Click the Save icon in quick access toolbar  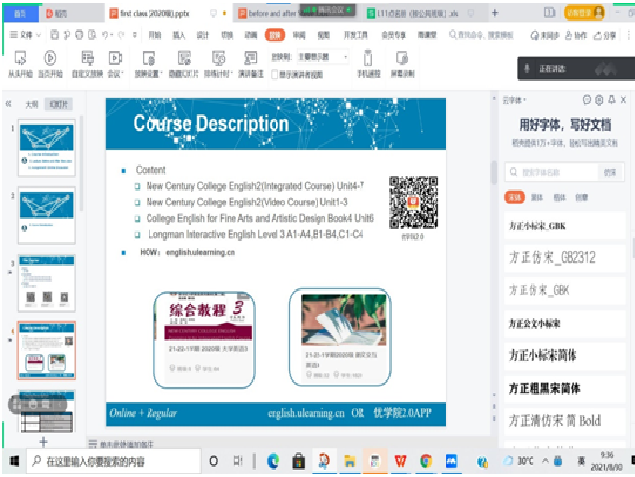point(54,35)
